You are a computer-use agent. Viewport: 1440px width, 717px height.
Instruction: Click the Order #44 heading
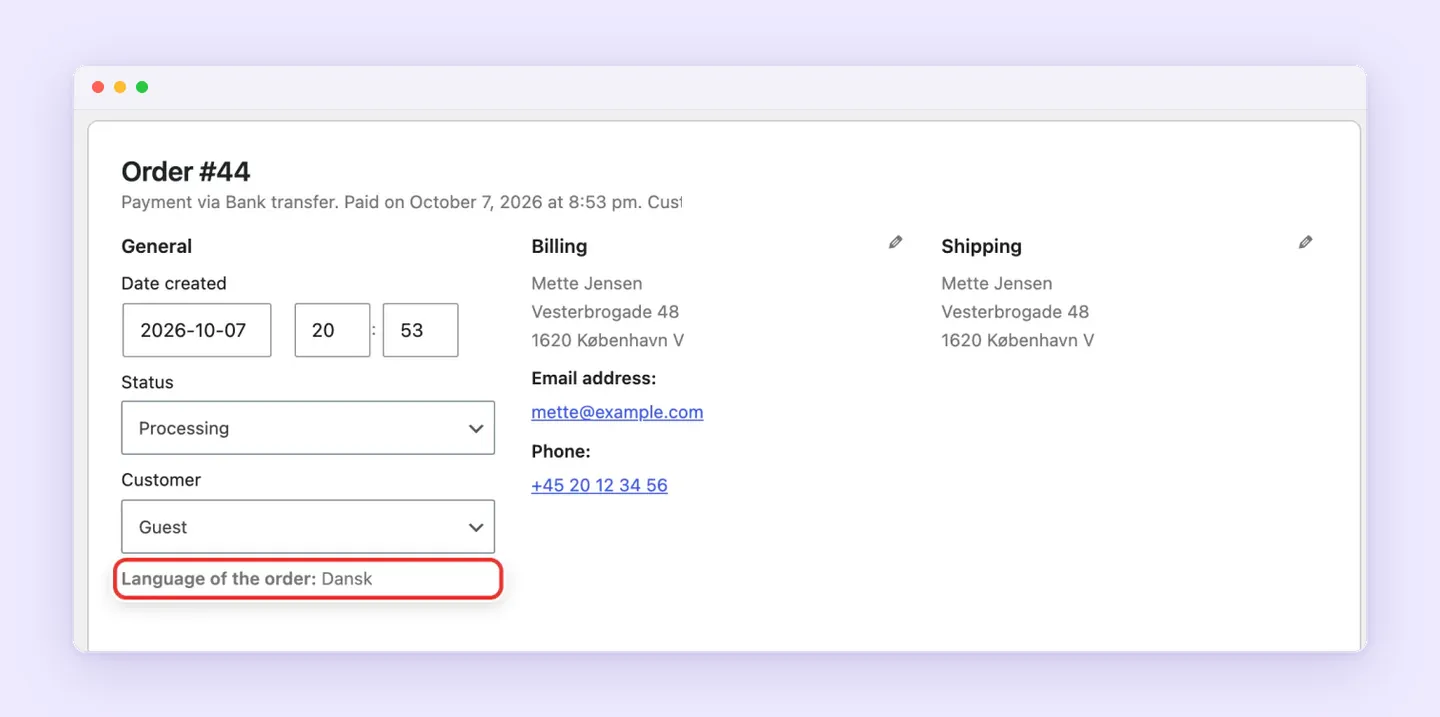[x=186, y=171]
